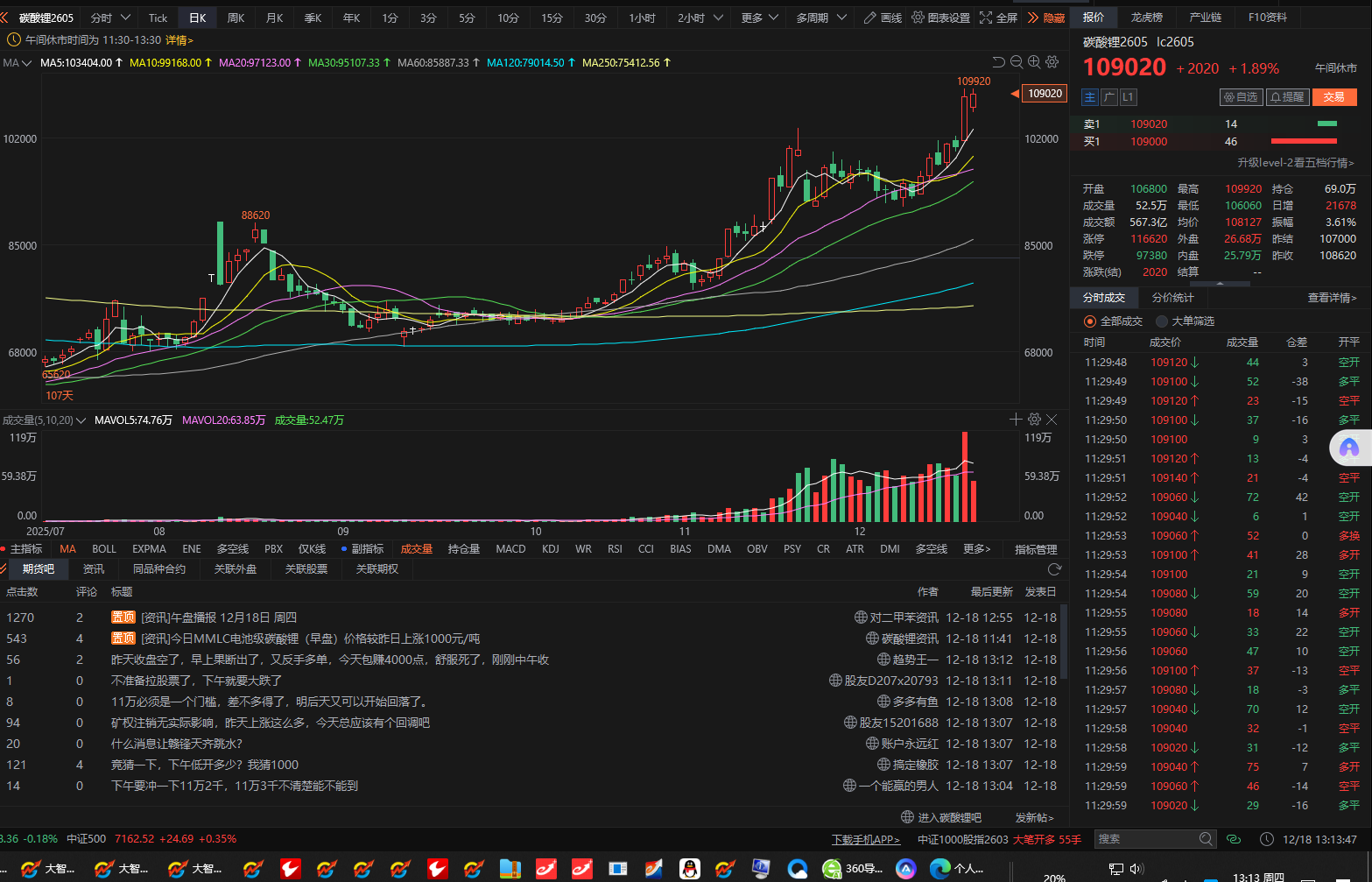Open the file explorer taskbar icon
Screen dimensions: 1372x882
click(x=510, y=868)
